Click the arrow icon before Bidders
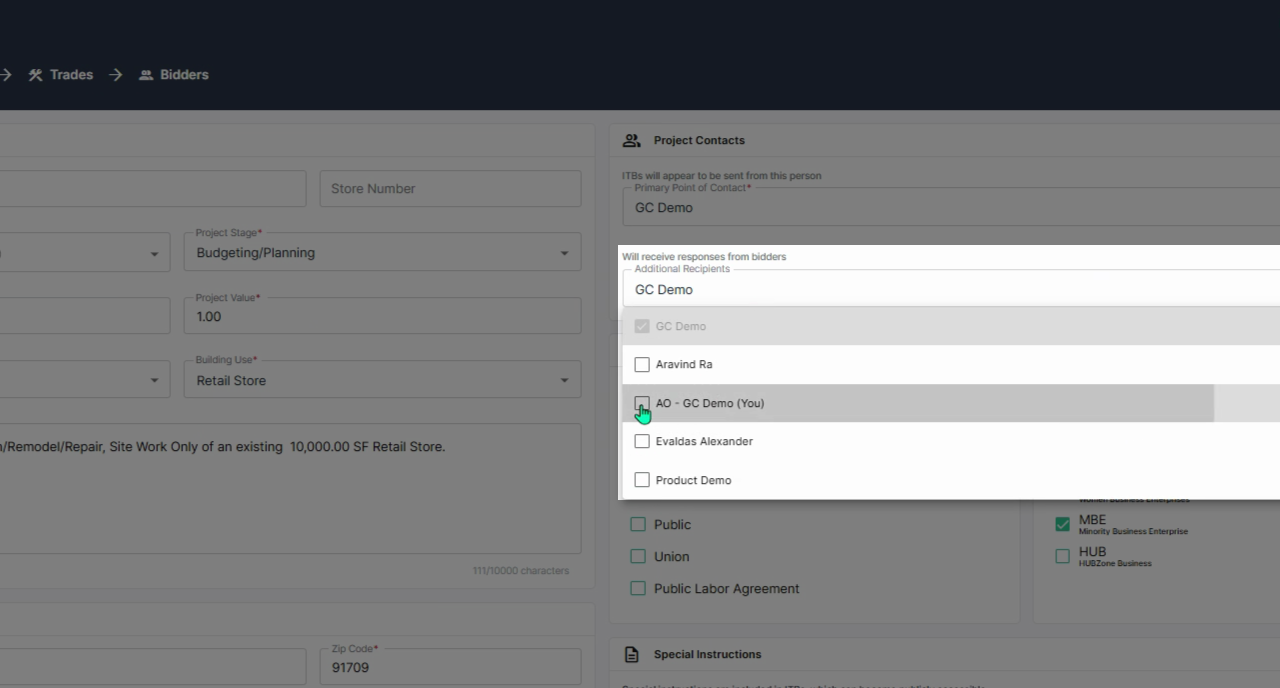 click(x=116, y=75)
